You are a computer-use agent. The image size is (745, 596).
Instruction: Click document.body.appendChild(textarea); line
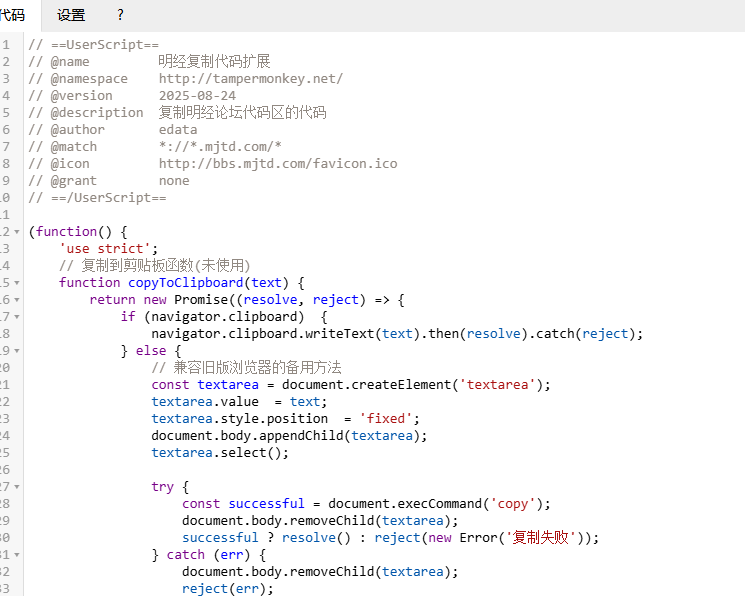(x=289, y=436)
